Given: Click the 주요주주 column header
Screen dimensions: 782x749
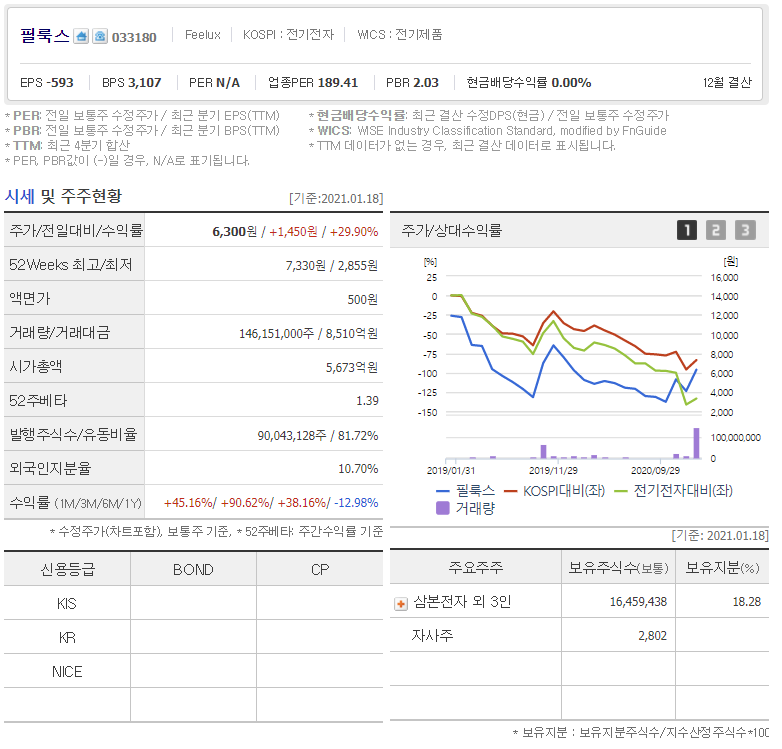Looking at the screenshot, I should [x=475, y=567].
